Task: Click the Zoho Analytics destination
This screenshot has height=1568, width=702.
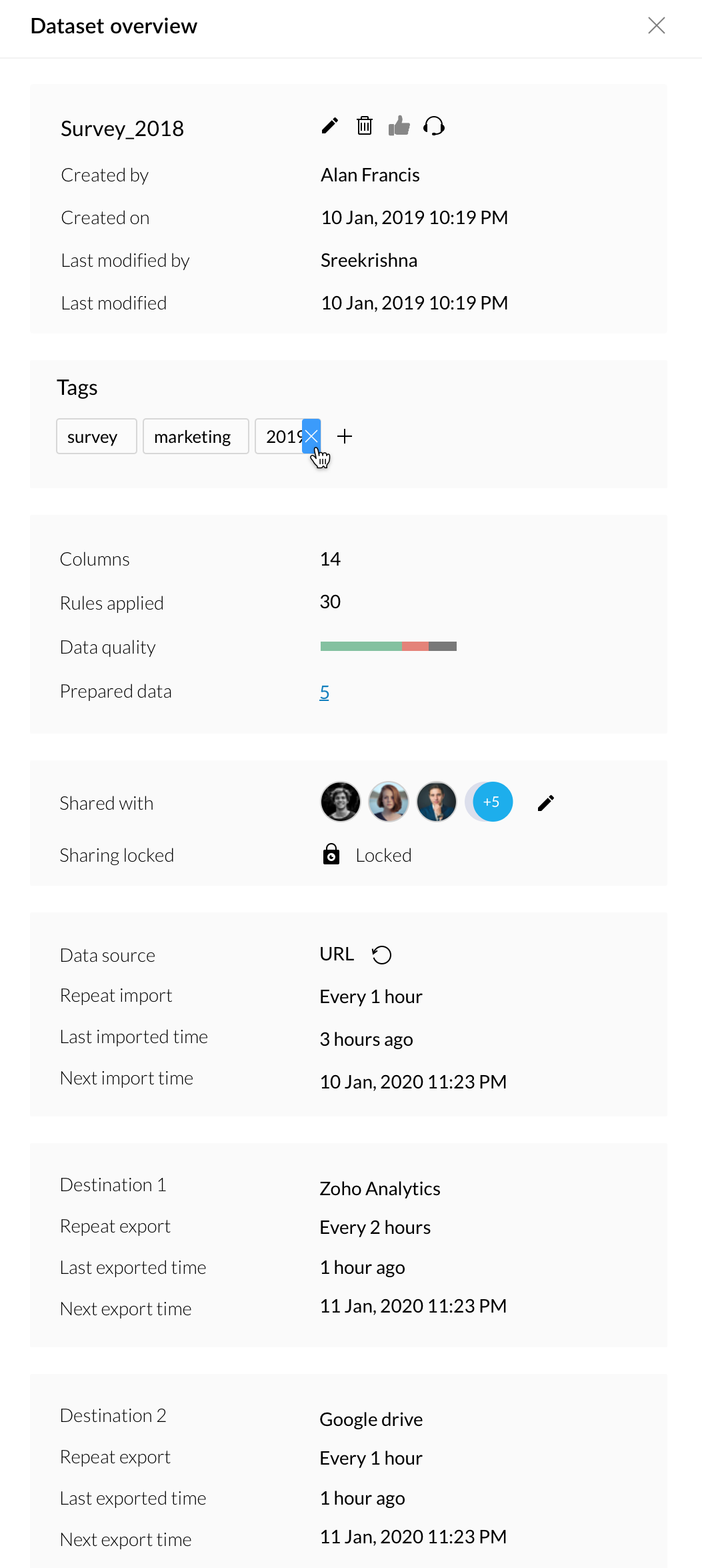Action: (x=380, y=1189)
